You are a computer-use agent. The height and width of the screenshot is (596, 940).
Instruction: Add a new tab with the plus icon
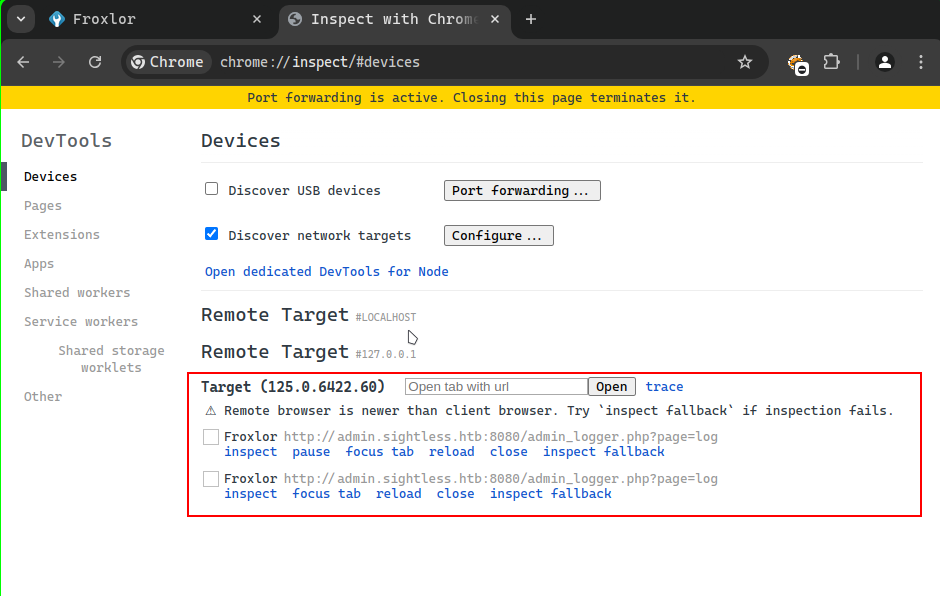[531, 19]
